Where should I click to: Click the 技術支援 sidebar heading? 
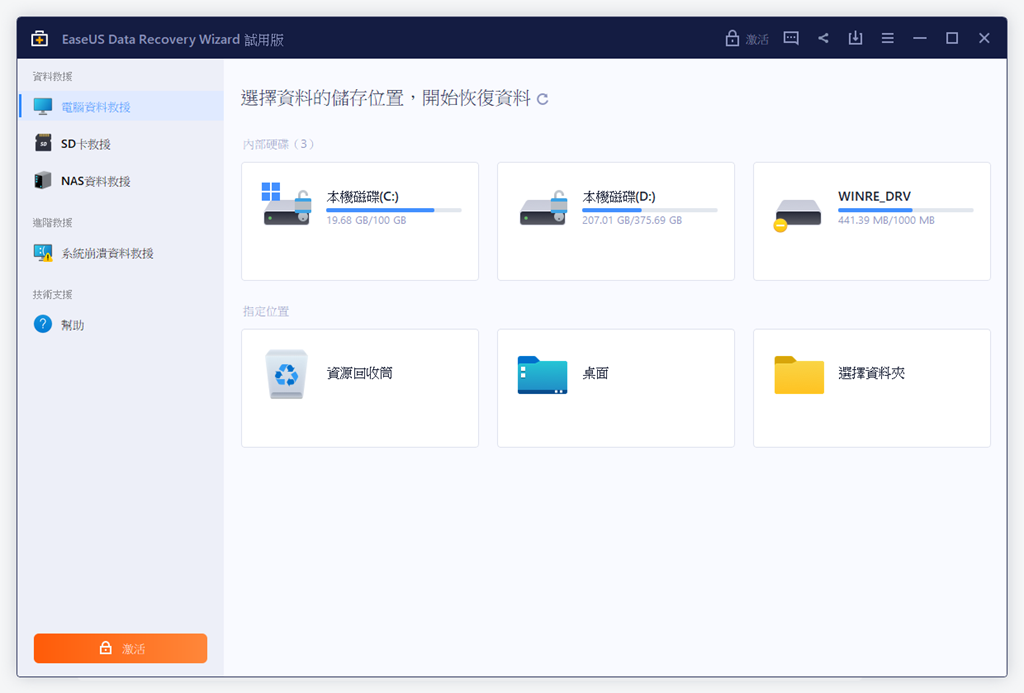tap(52, 295)
